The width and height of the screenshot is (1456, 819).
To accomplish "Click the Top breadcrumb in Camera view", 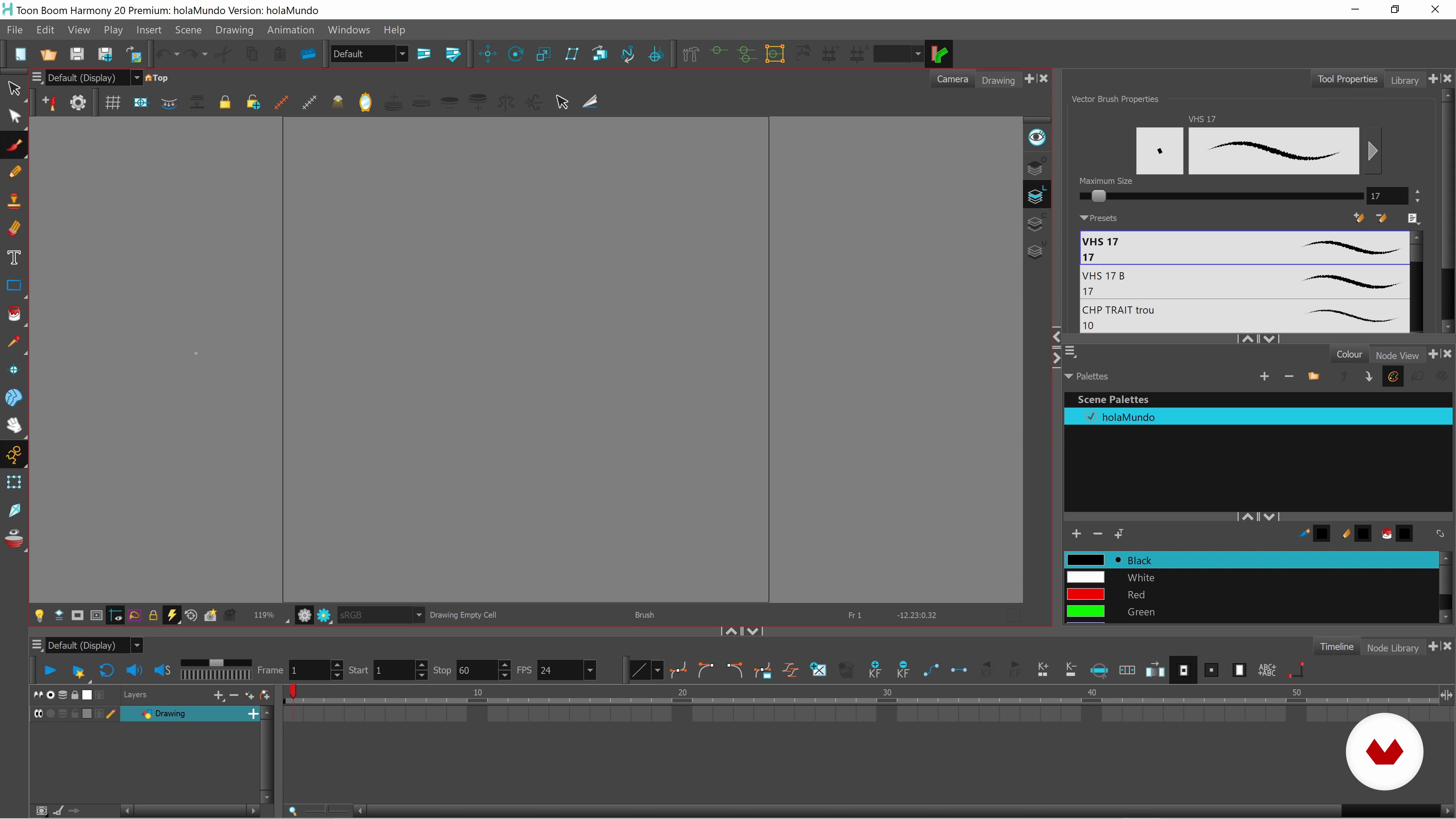I will (157, 78).
